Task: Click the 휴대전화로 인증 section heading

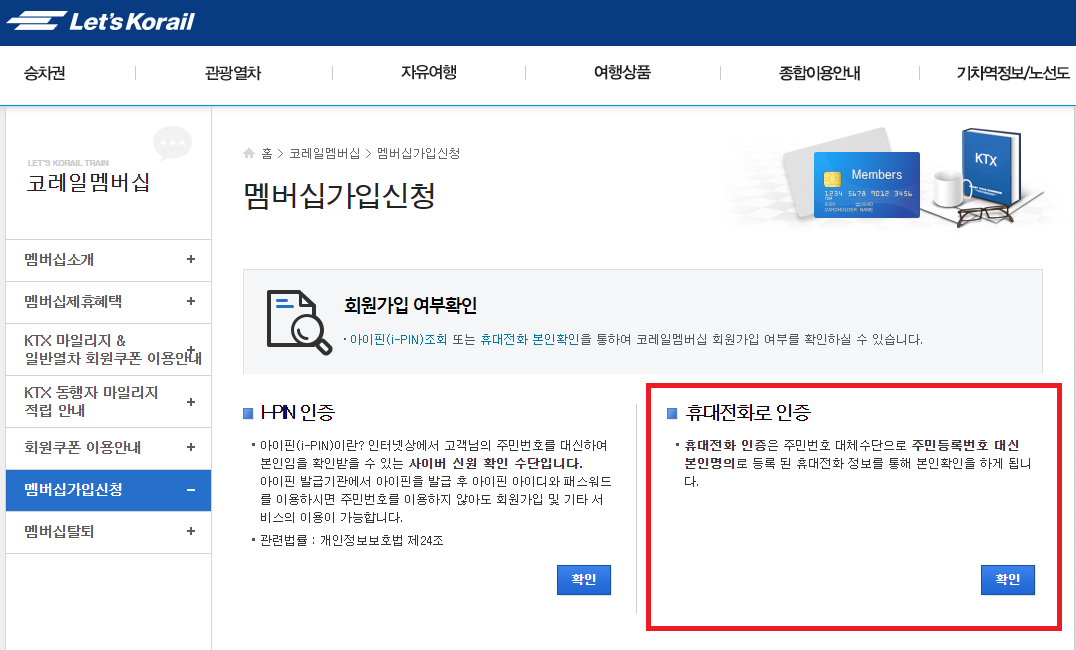Action: (x=748, y=412)
